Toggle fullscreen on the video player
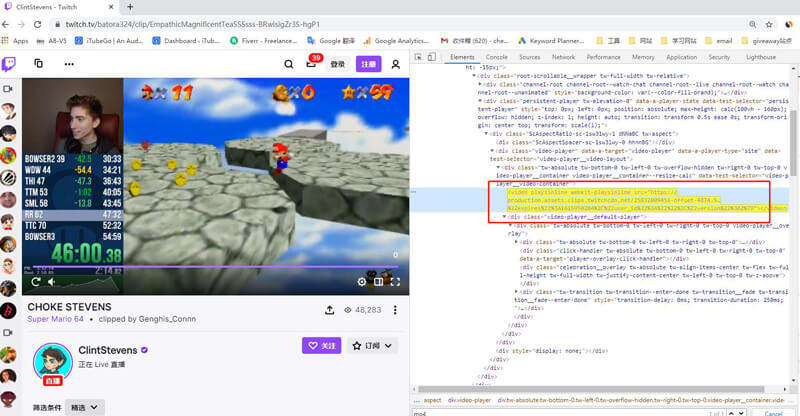Viewport: 800px width, 416px height. [x=395, y=282]
